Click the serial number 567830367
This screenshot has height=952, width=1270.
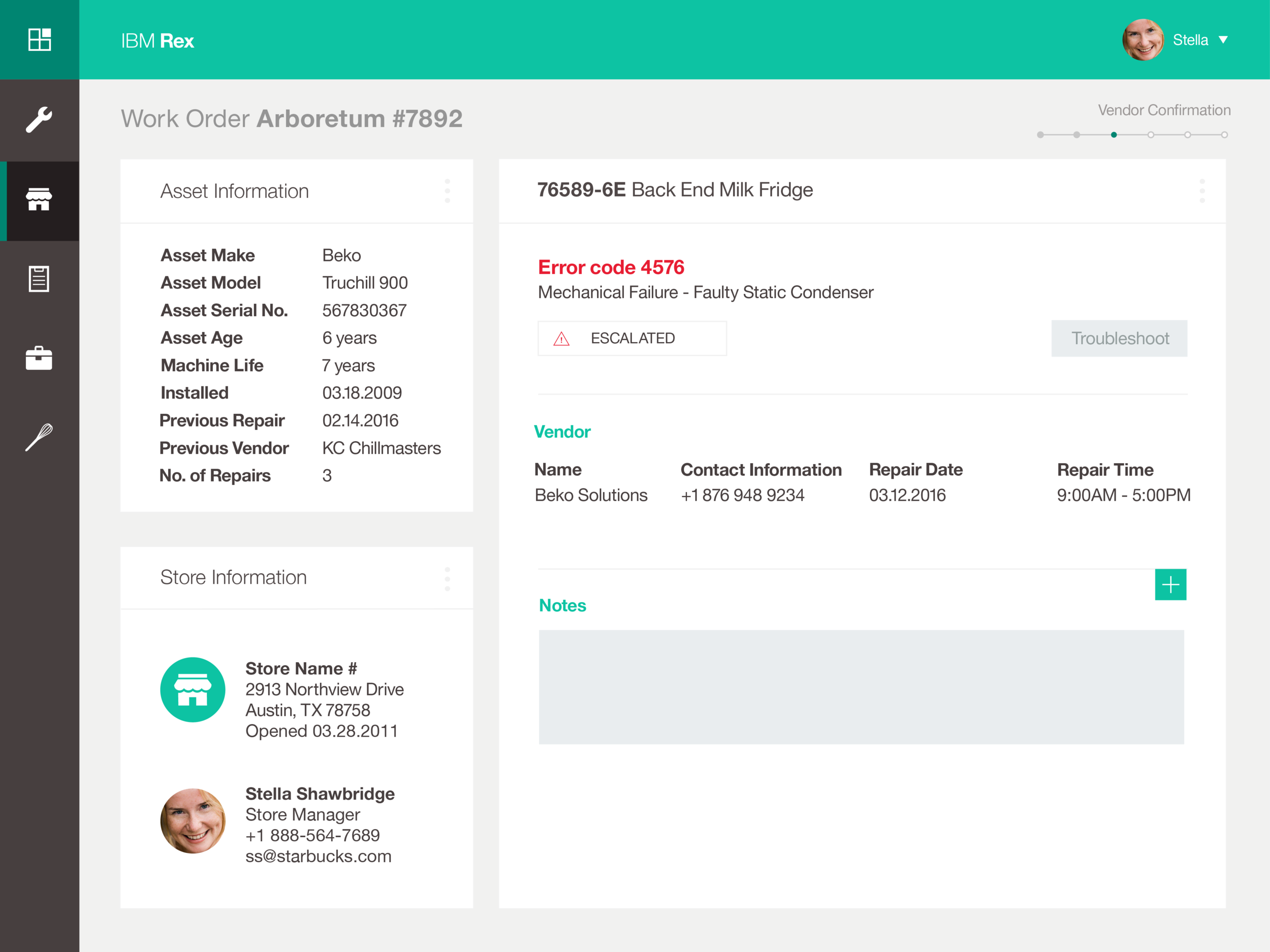click(365, 310)
